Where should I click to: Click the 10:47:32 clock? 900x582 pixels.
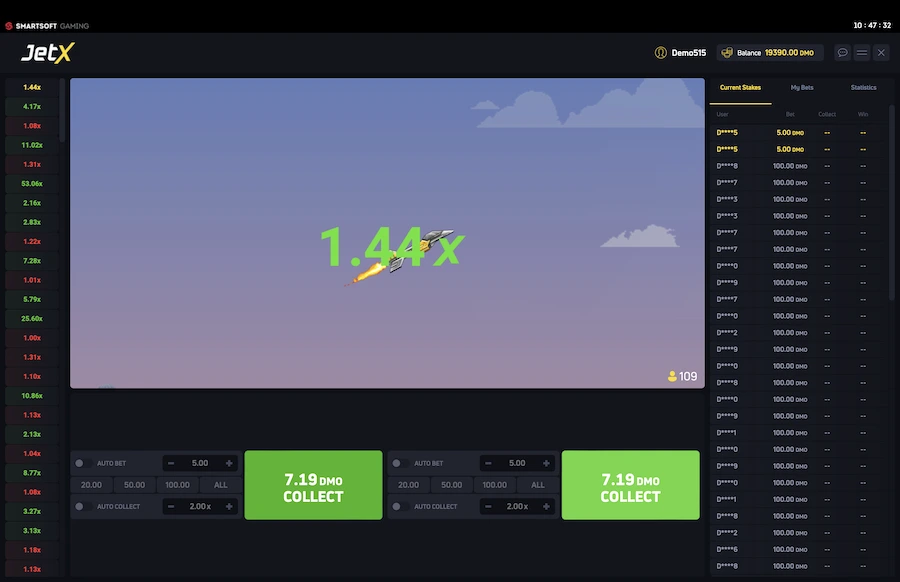[872, 25]
